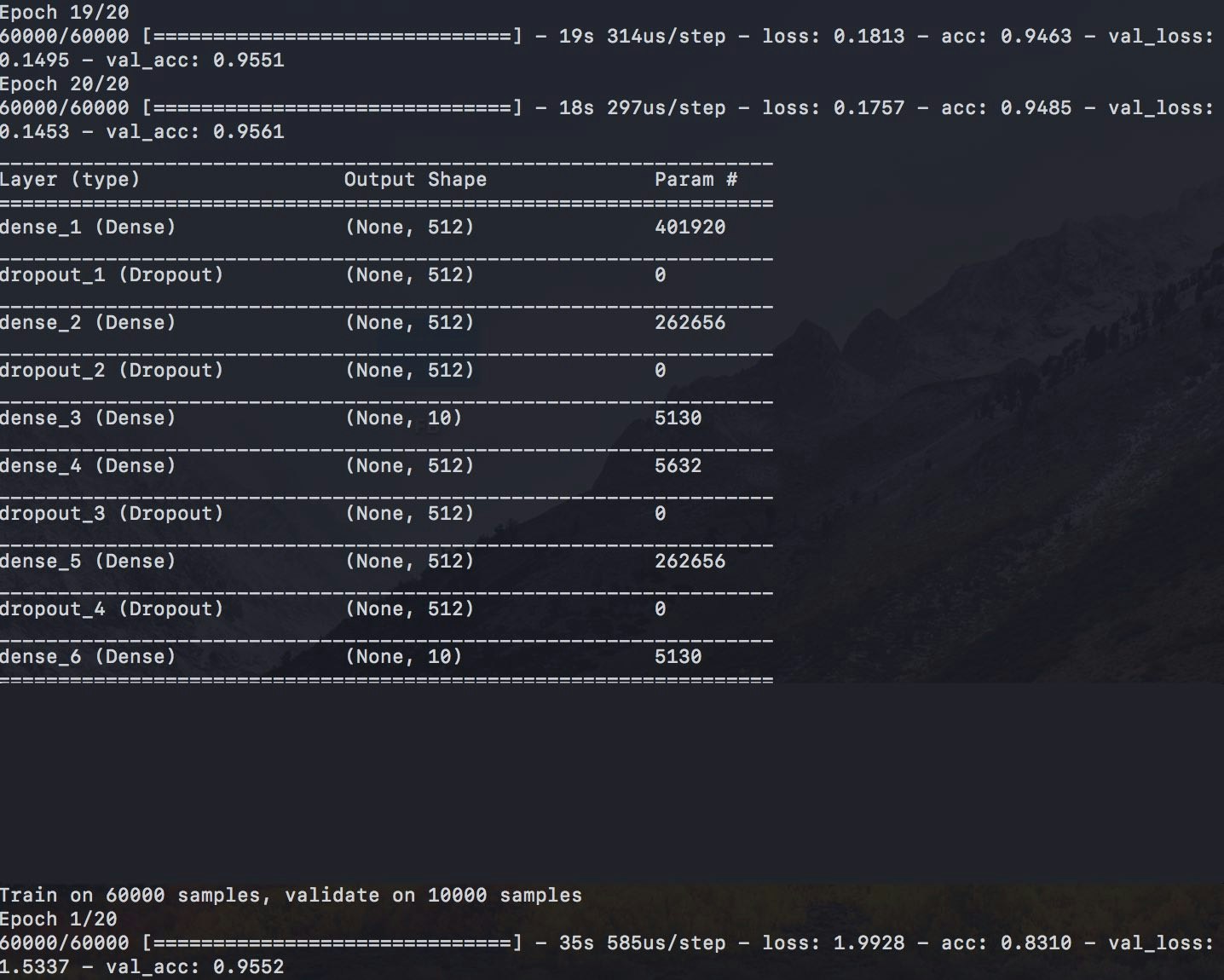1224x980 pixels.
Task: Click the dense_4 (Dense) layer name
Action: coord(88,465)
